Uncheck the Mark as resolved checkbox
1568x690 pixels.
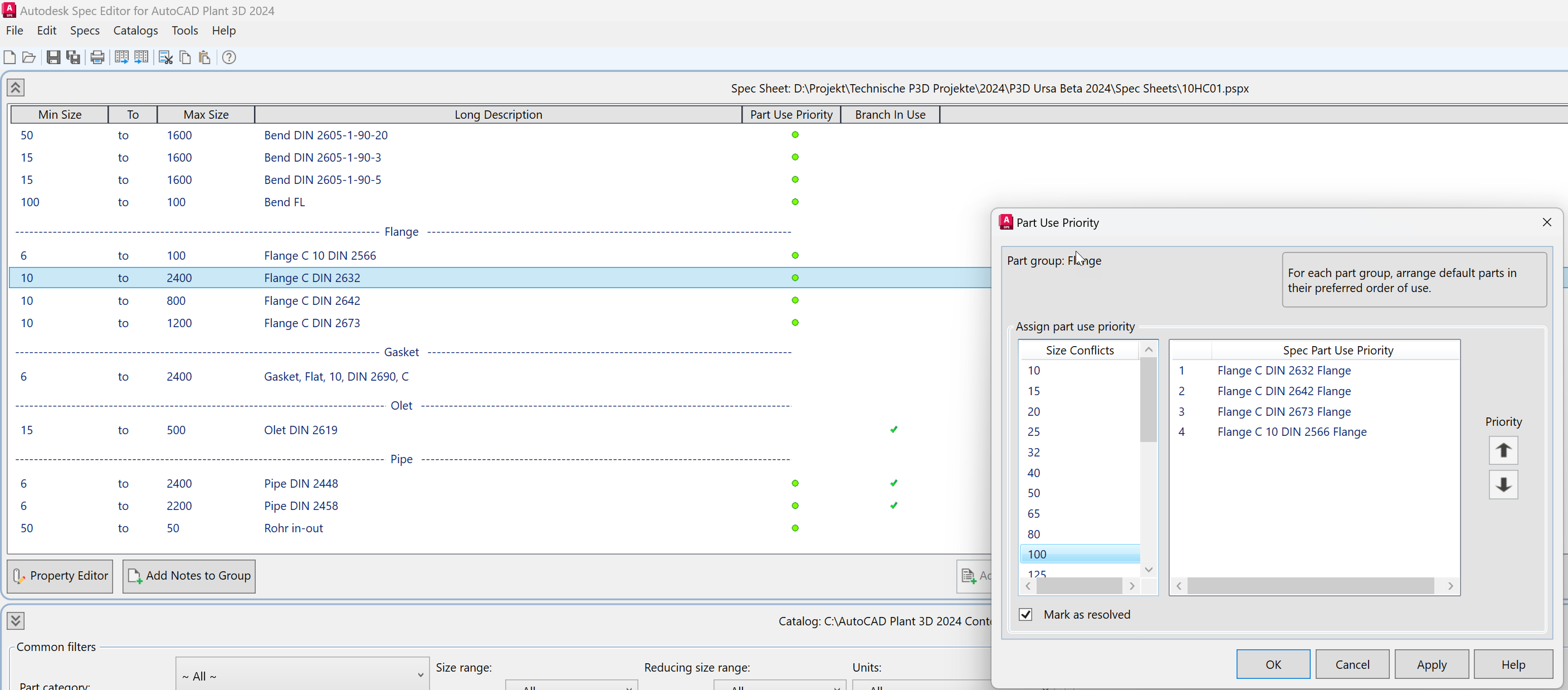pos(1025,614)
